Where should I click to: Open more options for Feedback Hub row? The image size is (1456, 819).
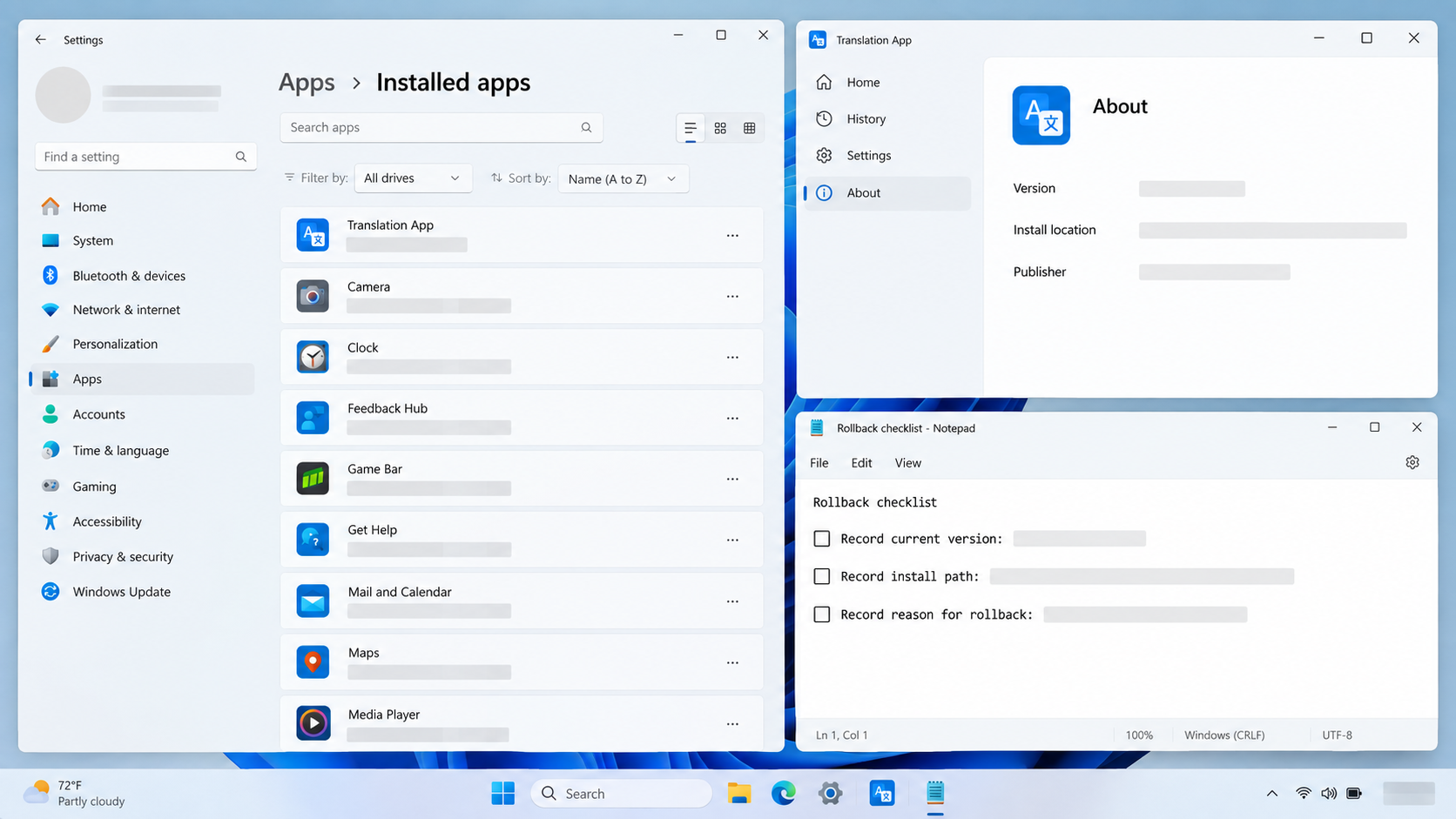[x=732, y=418]
